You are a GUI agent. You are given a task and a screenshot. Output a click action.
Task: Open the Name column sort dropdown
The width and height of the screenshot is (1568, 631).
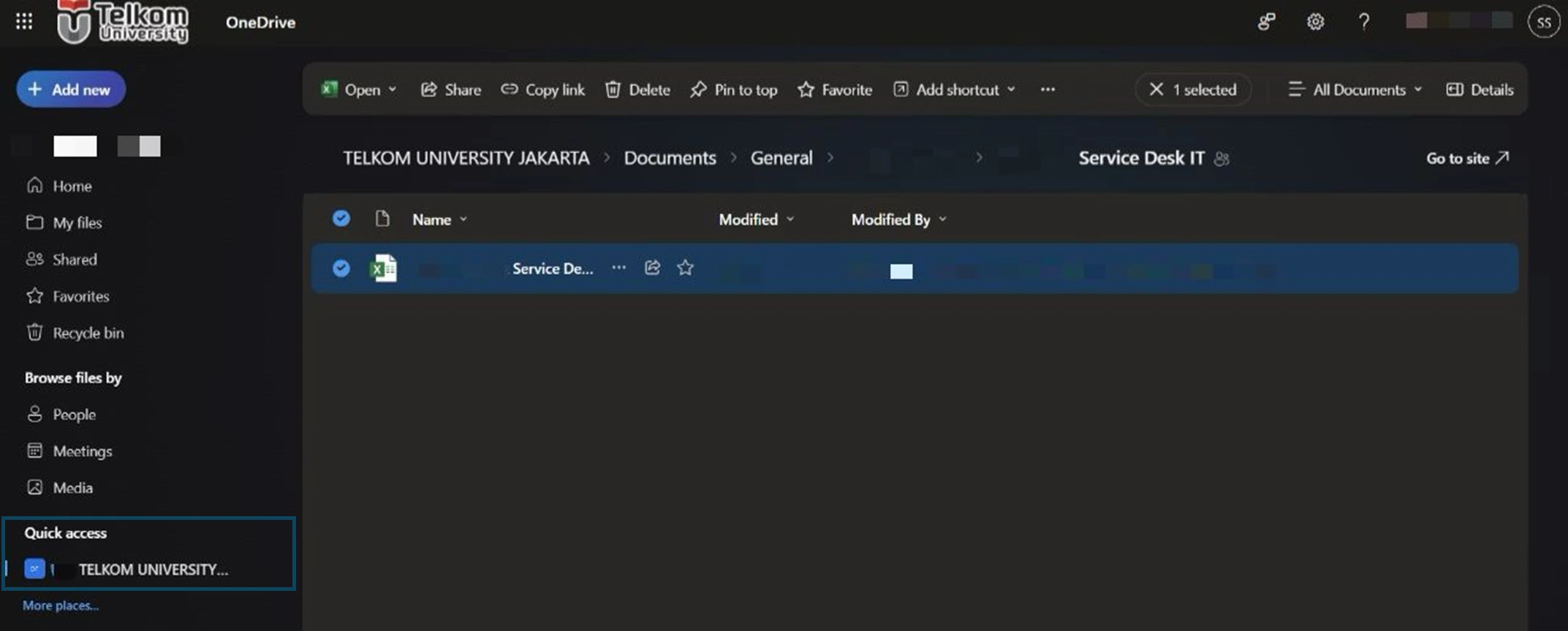coord(440,219)
